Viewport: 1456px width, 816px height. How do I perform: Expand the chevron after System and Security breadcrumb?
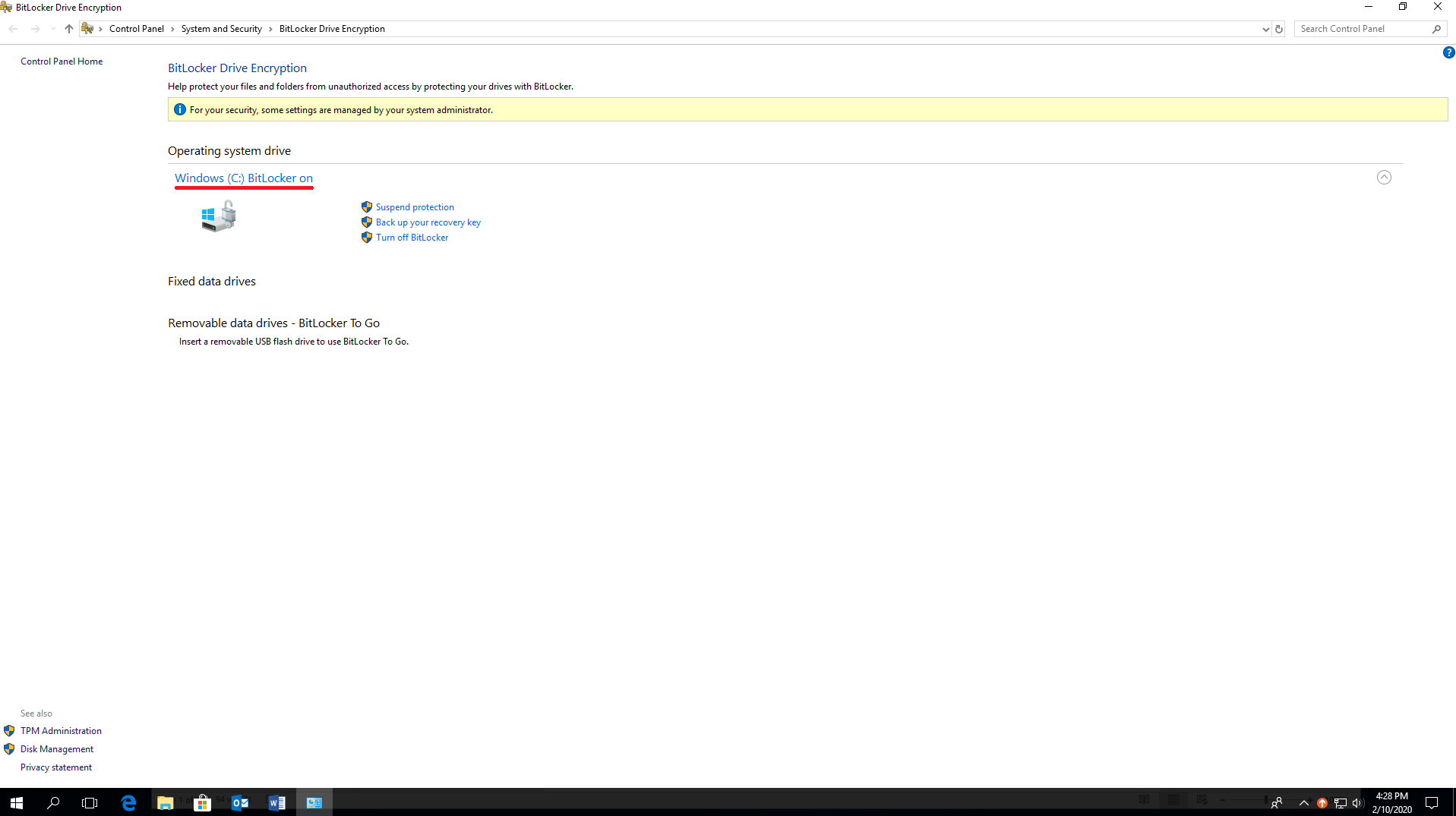(x=270, y=29)
